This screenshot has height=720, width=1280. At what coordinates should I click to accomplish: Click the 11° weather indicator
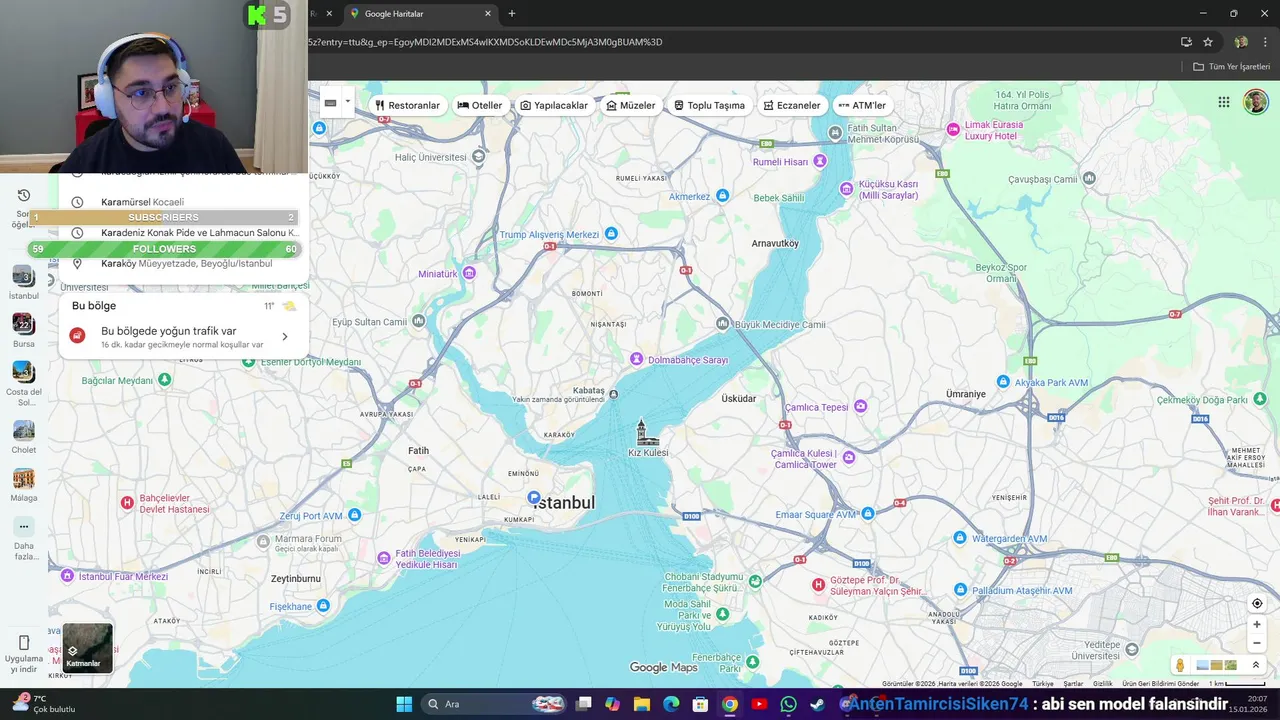[280, 306]
